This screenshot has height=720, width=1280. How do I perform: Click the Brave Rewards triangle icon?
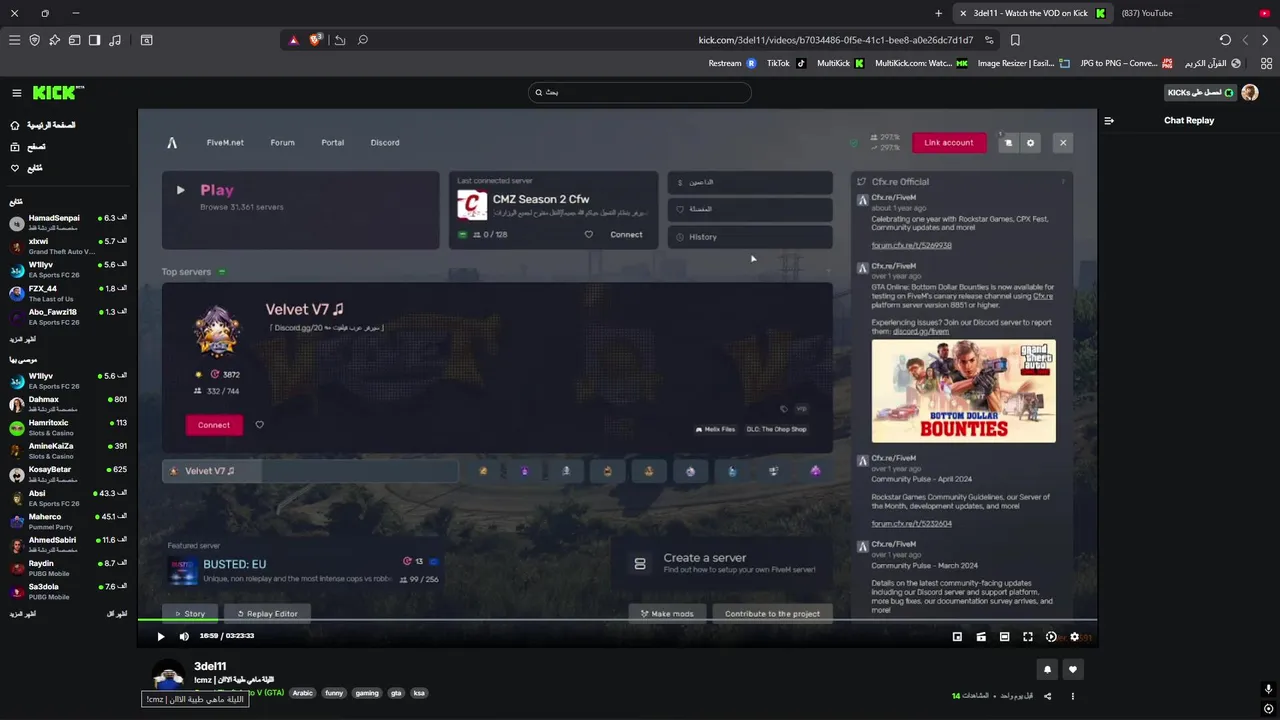pos(293,40)
